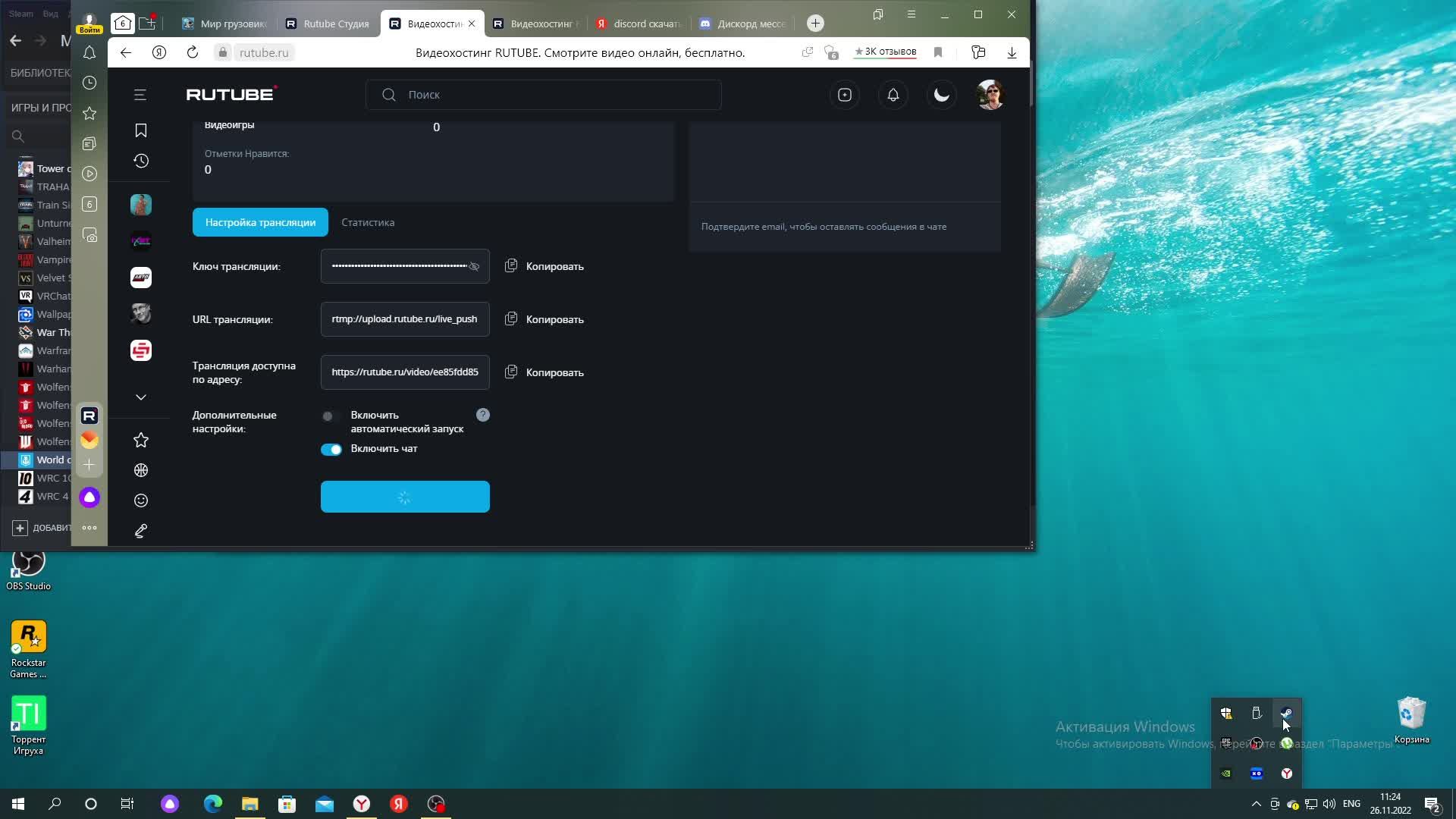Click Копировать next to URL трансляции
Viewport: 1456px width, 819px height.
554,319
